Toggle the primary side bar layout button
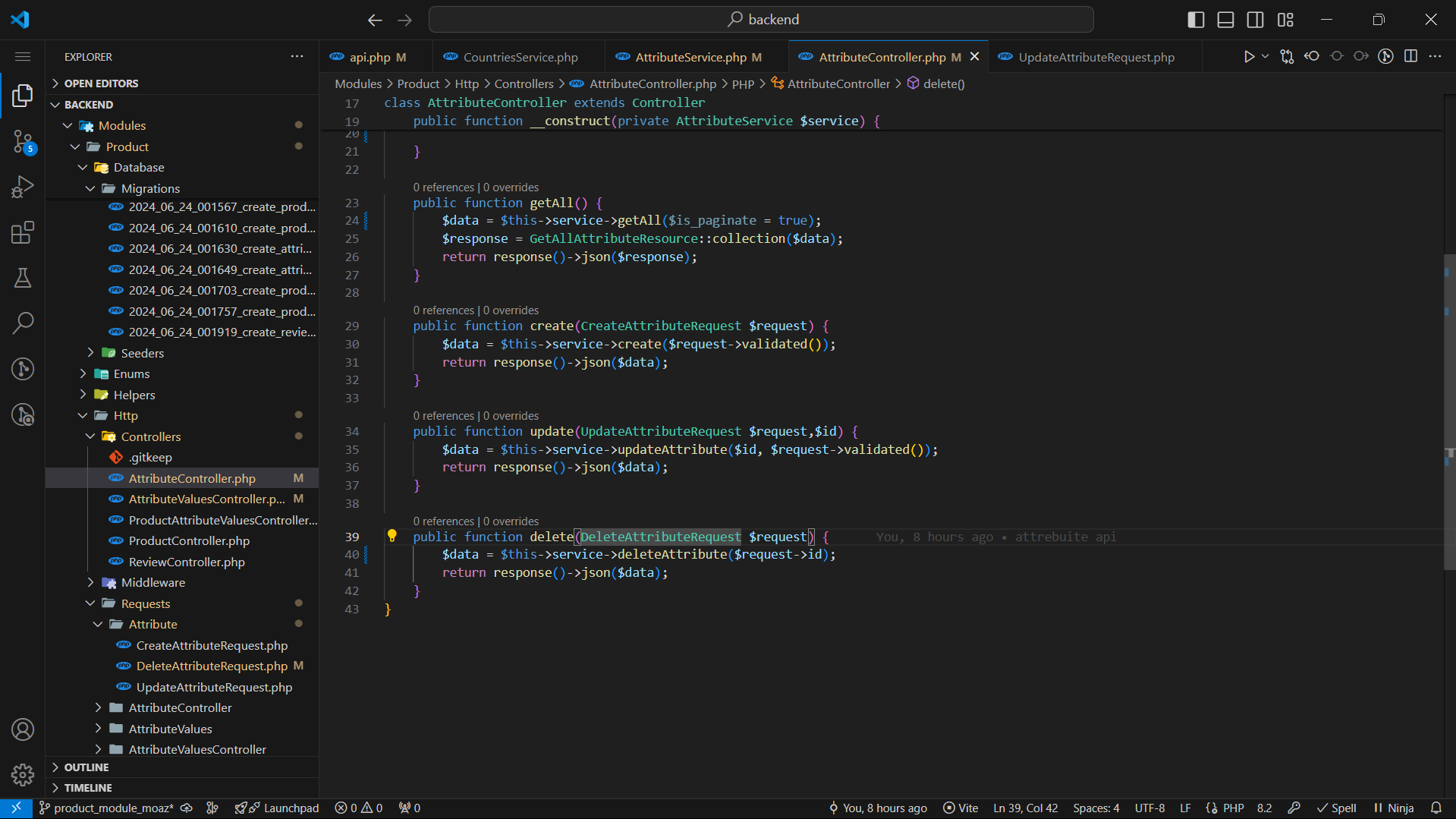Screen dimensions: 1456x819 point(1196,20)
